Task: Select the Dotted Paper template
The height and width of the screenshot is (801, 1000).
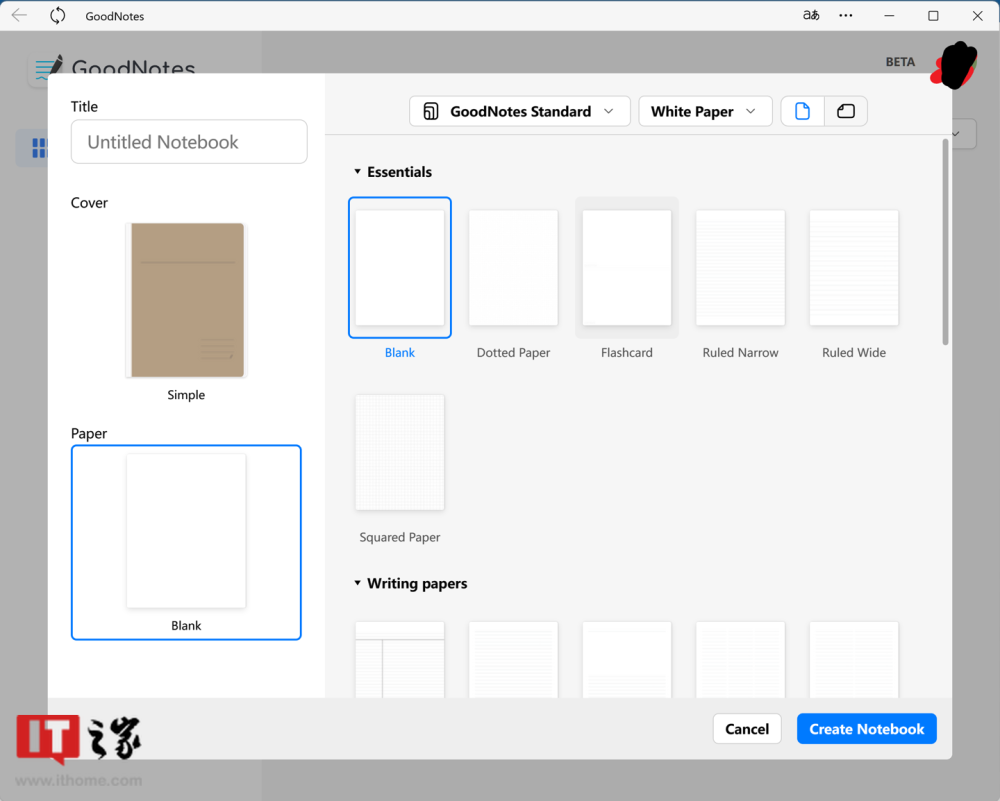Action: [x=513, y=267]
